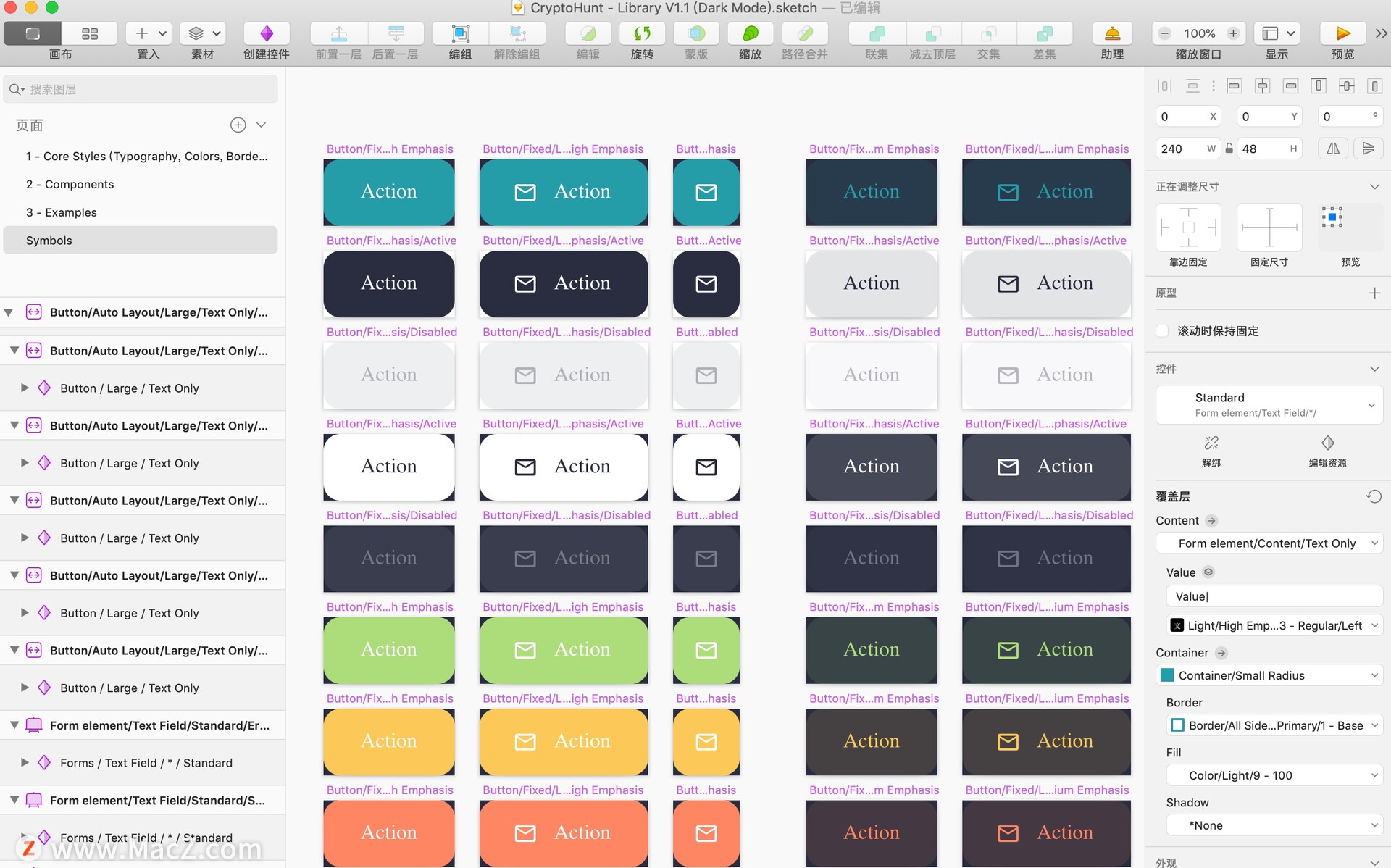Open the Assistant (助理) toolbar icon

[1112, 34]
